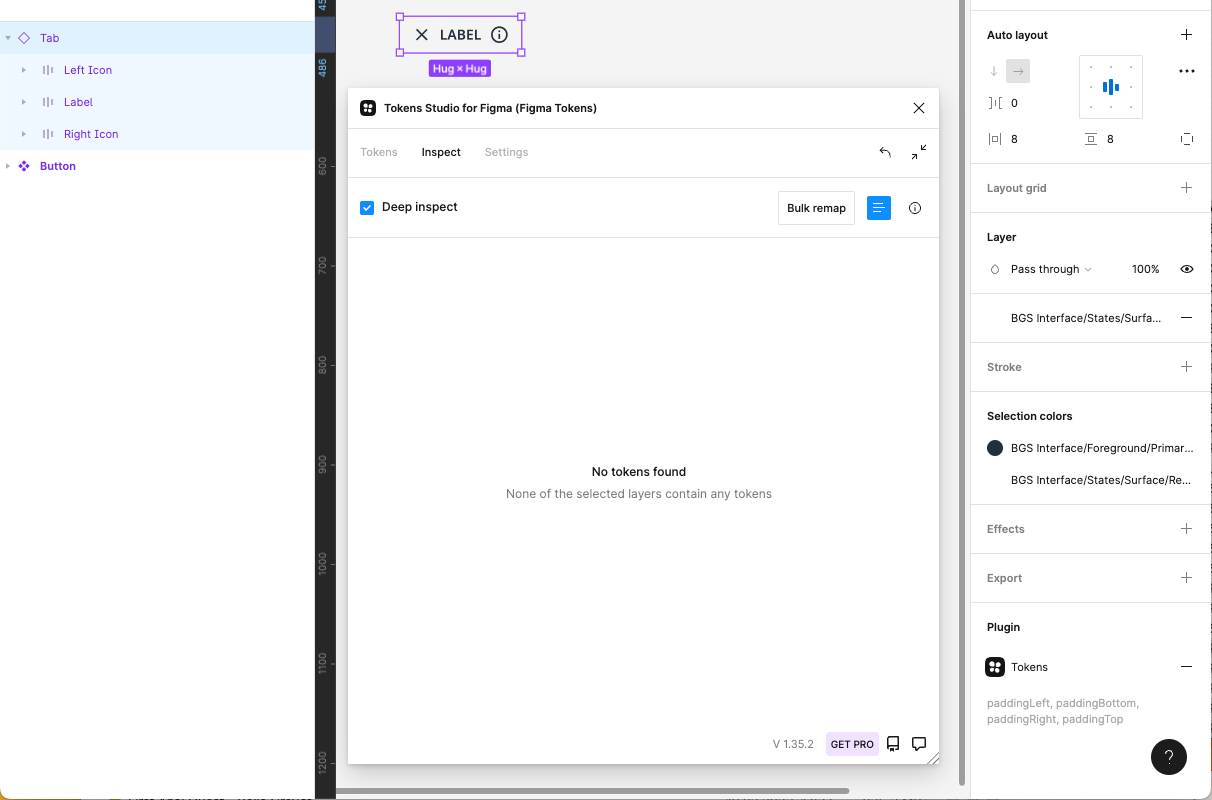Click the BGS Interface/Foreground/Primary color swatch
Viewport: 1212px width, 800px height.
[995, 448]
